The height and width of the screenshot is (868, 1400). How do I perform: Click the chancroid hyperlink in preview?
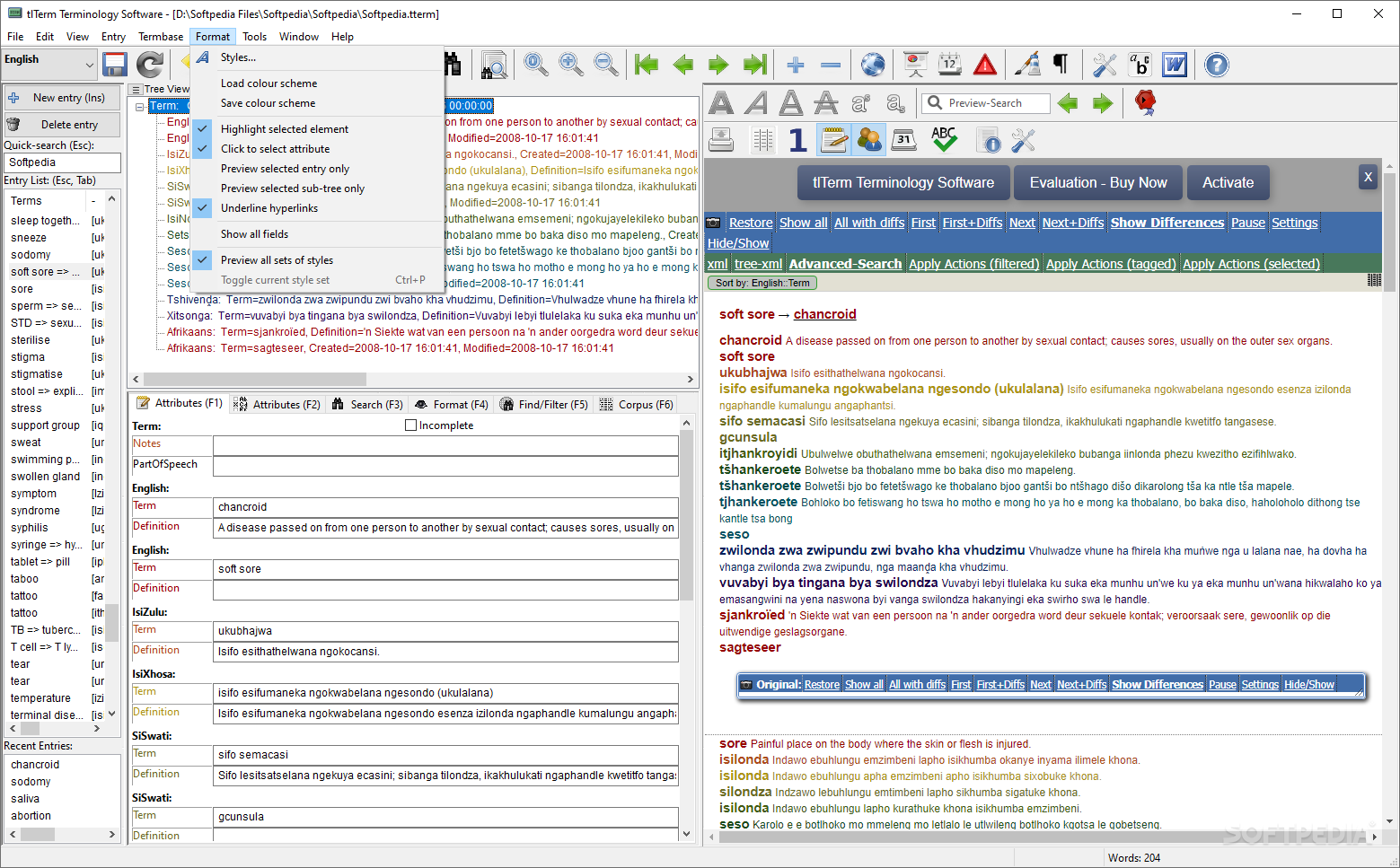click(x=824, y=314)
